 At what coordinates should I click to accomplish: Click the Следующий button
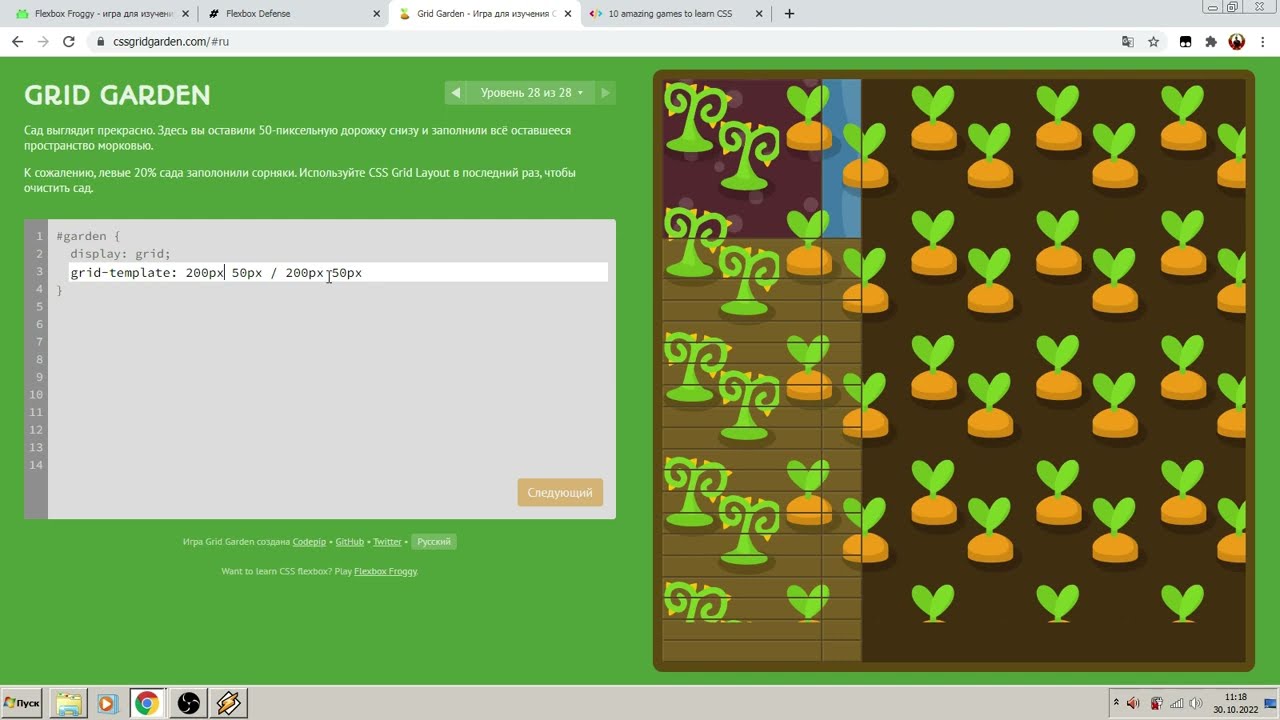(x=560, y=492)
